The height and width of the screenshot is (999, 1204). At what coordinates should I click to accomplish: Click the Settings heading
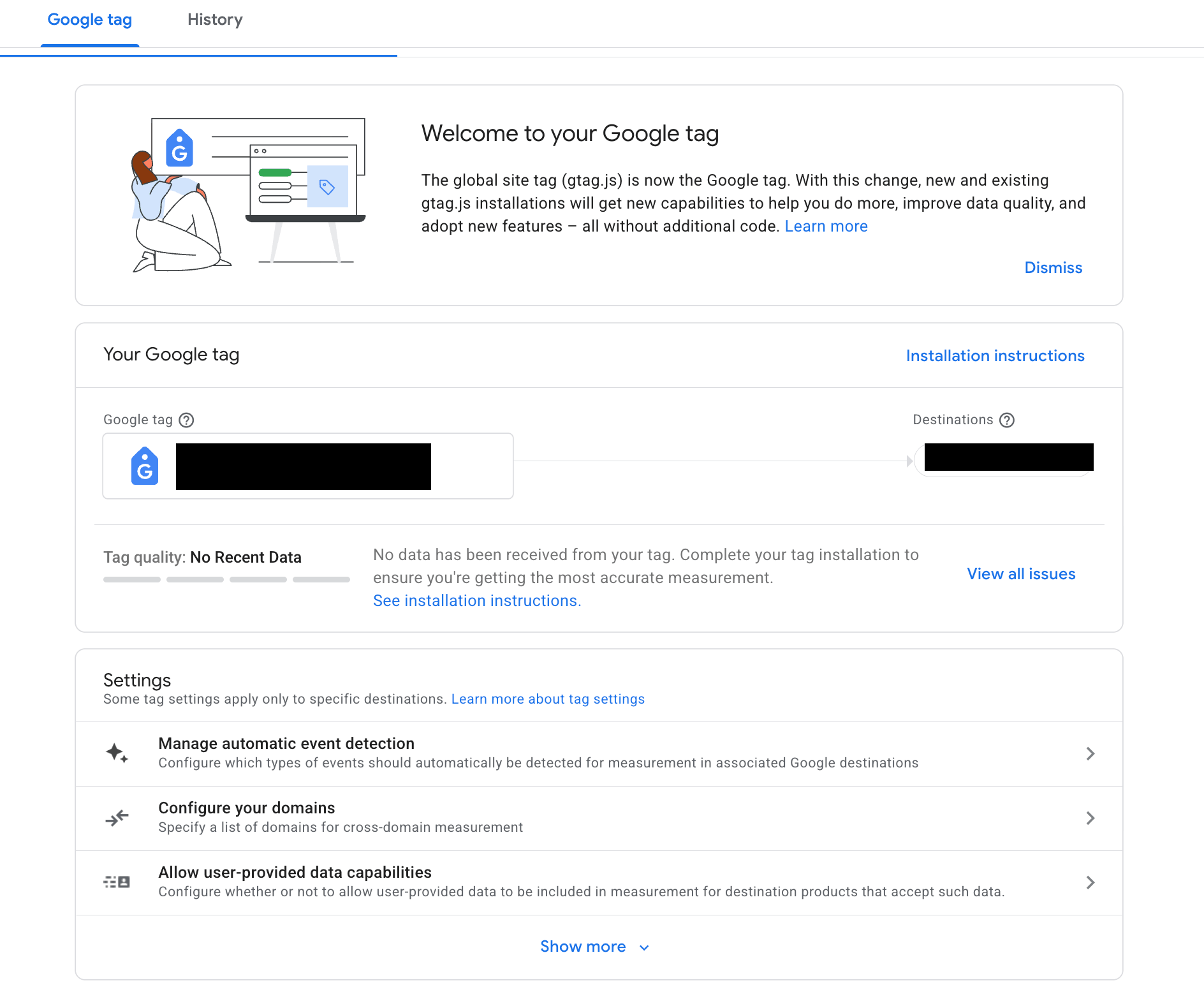pyautogui.click(x=137, y=681)
